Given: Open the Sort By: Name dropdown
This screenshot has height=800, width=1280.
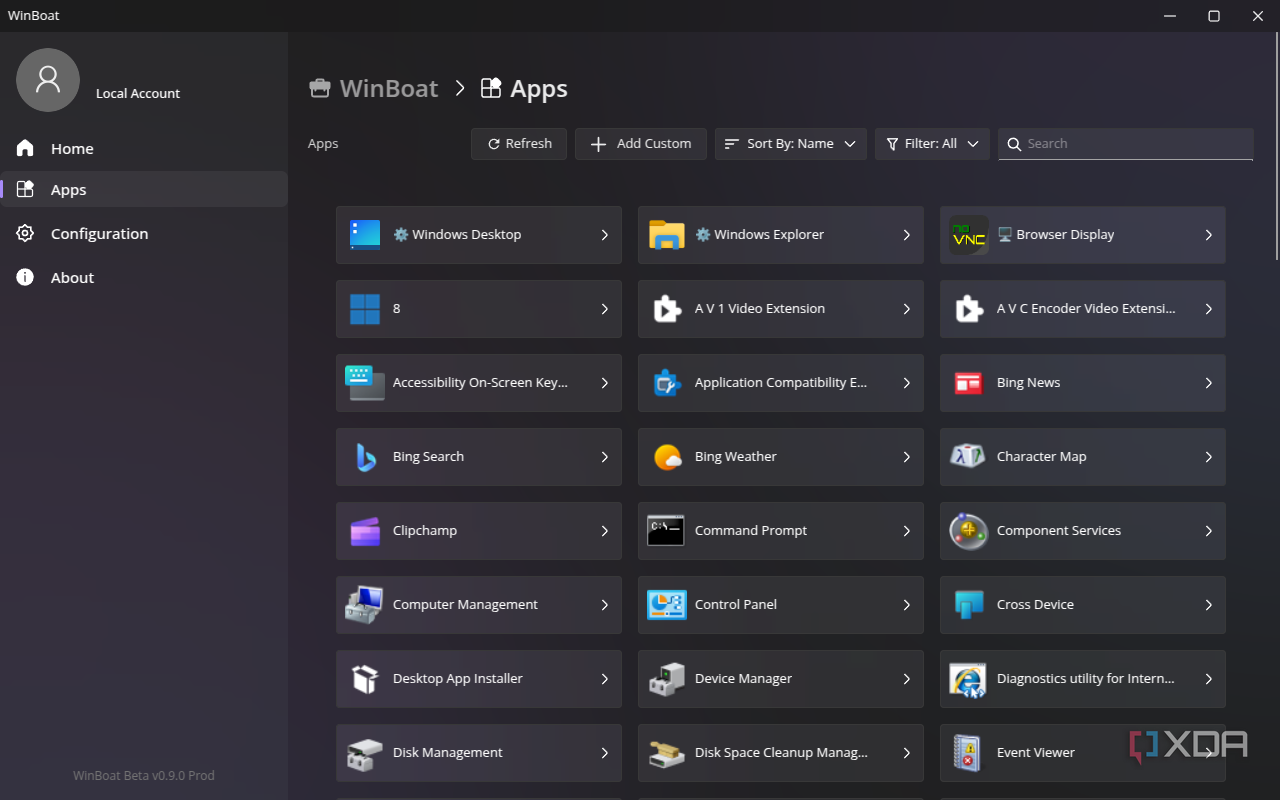Looking at the screenshot, I should 791,144.
